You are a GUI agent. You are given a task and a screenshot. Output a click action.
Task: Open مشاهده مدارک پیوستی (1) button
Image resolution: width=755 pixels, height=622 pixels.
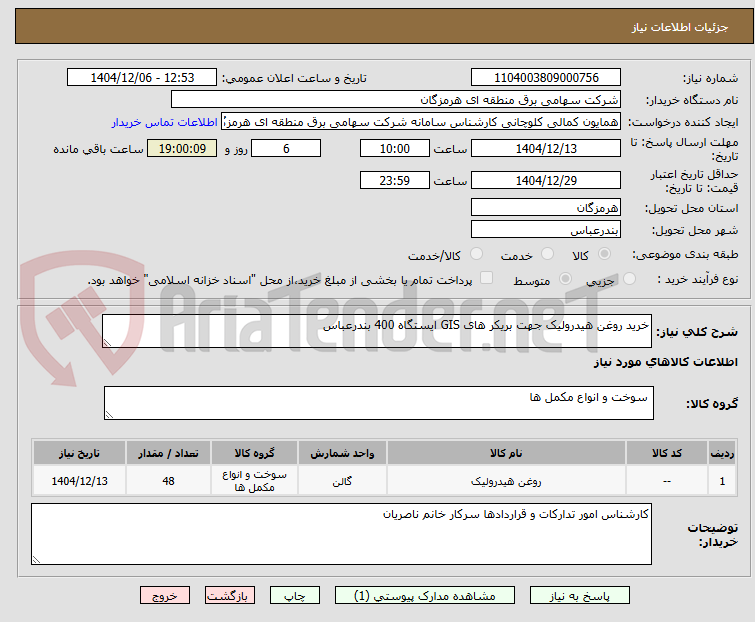point(425,596)
